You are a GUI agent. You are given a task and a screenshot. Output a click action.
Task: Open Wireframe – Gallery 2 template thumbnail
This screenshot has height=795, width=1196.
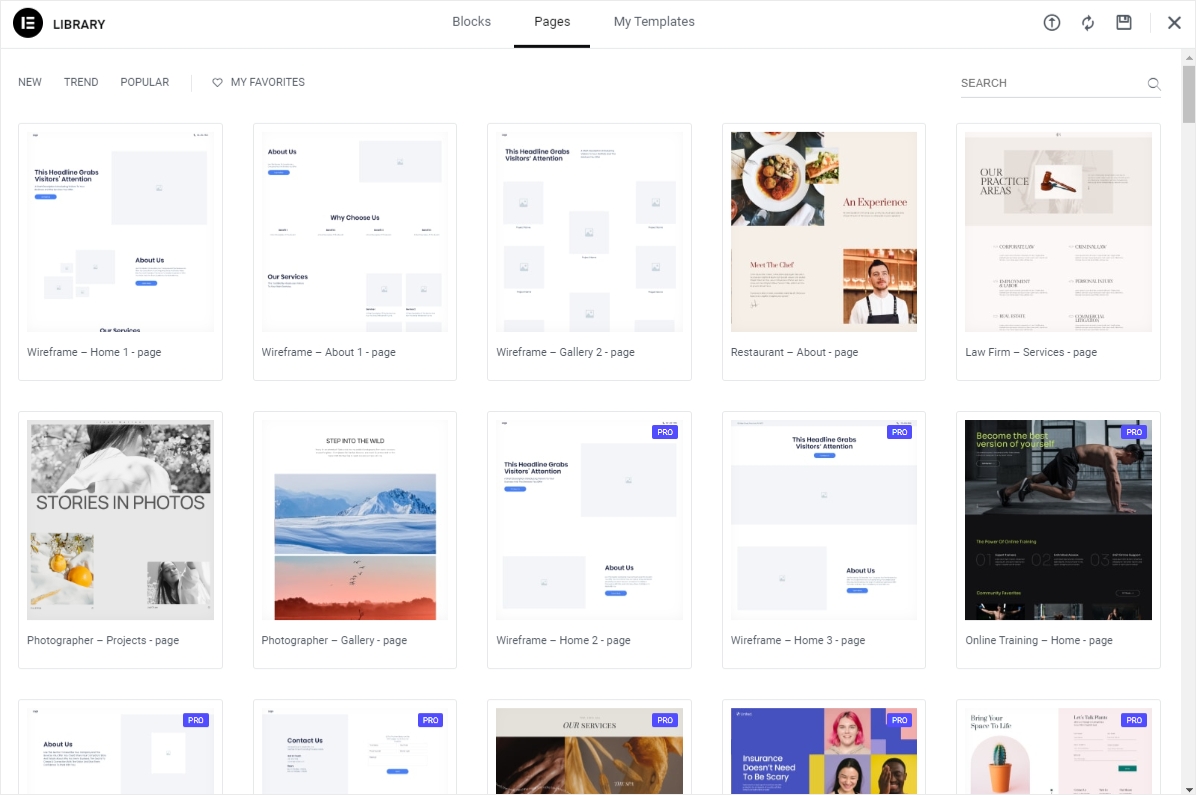click(x=590, y=231)
